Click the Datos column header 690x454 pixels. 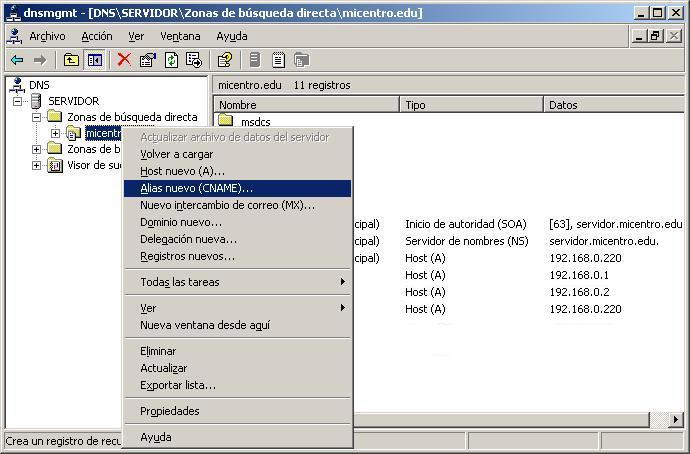click(x=612, y=105)
